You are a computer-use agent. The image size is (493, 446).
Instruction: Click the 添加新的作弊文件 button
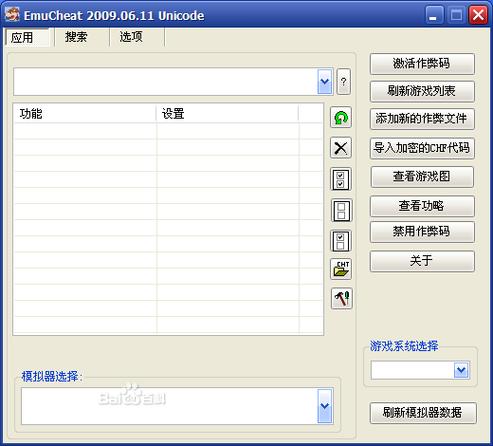click(x=422, y=119)
